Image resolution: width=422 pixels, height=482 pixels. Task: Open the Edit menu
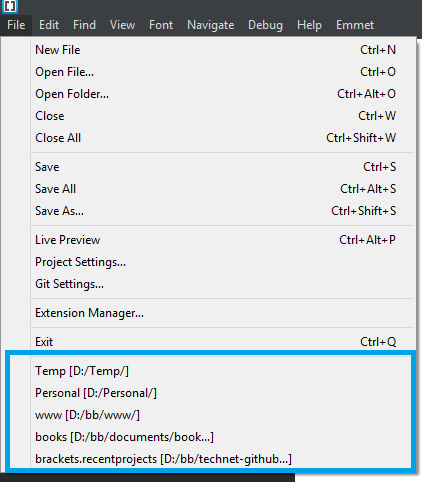coord(49,25)
